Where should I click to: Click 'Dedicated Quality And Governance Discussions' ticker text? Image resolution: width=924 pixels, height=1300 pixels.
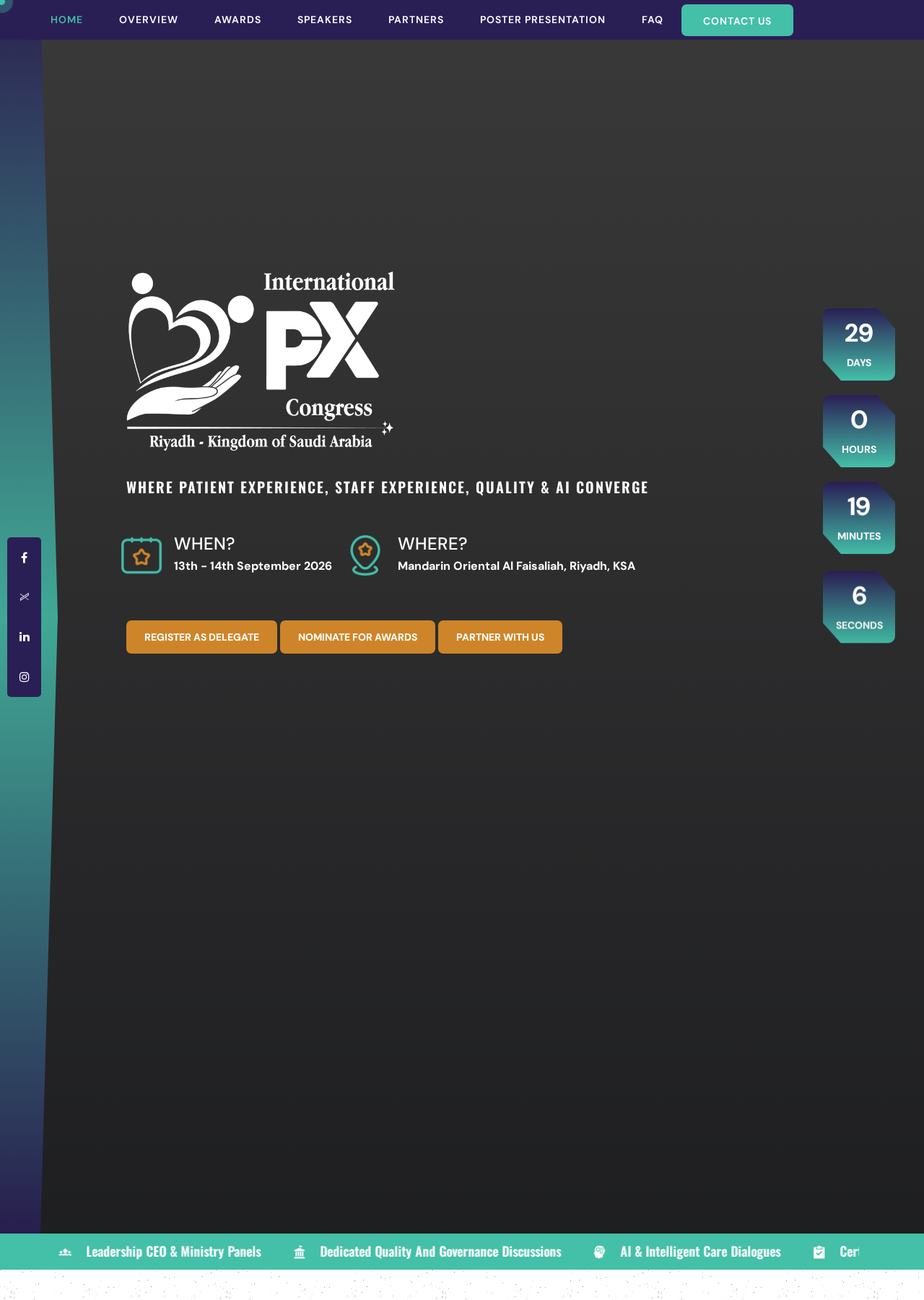pos(440,1252)
